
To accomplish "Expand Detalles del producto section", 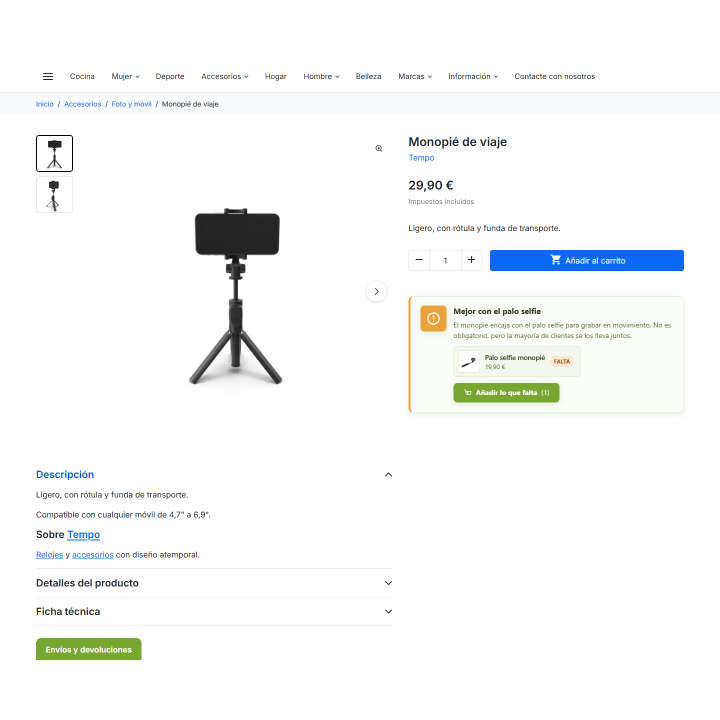I will point(214,583).
